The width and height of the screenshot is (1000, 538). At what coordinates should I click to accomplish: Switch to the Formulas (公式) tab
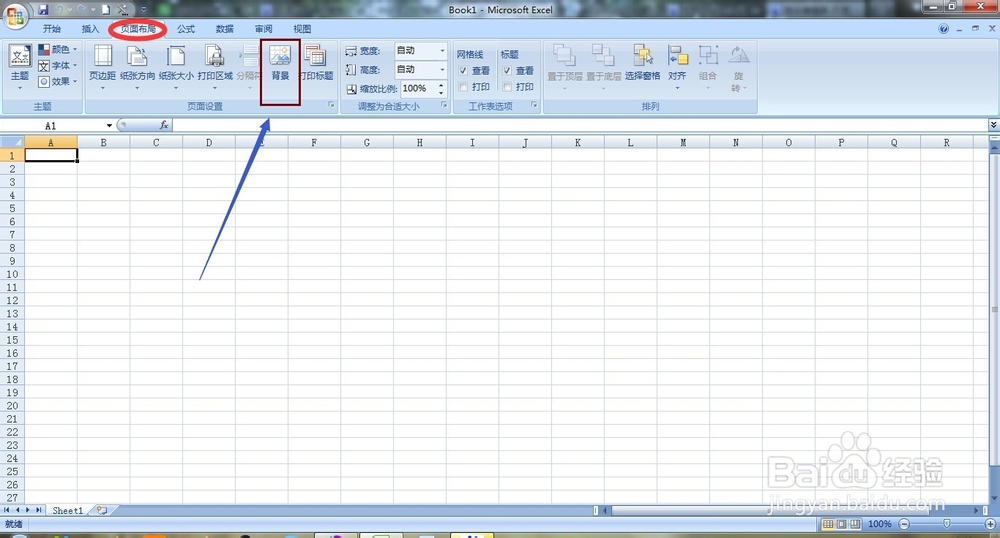coord(186,29)
